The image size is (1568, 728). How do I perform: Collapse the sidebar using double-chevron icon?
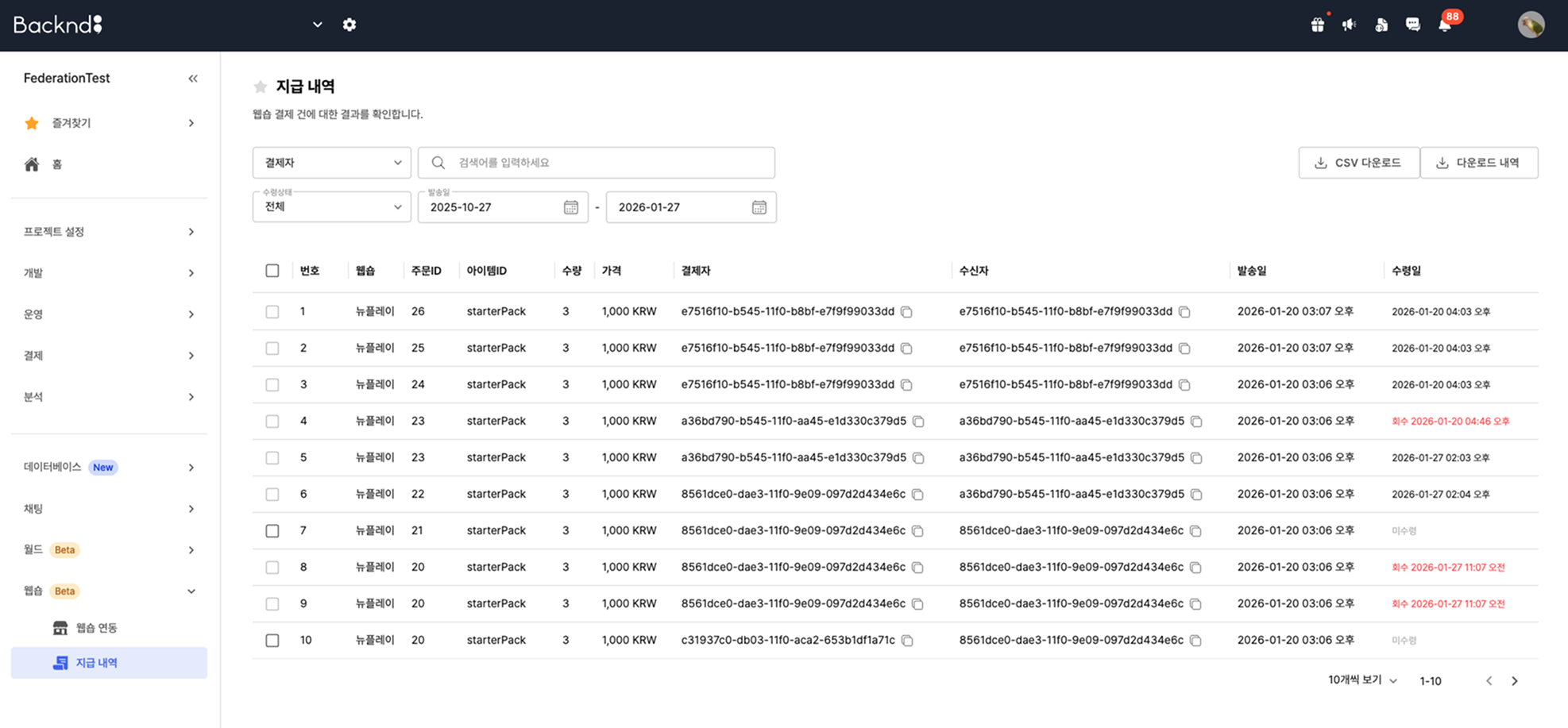click(x=193, y=79)
